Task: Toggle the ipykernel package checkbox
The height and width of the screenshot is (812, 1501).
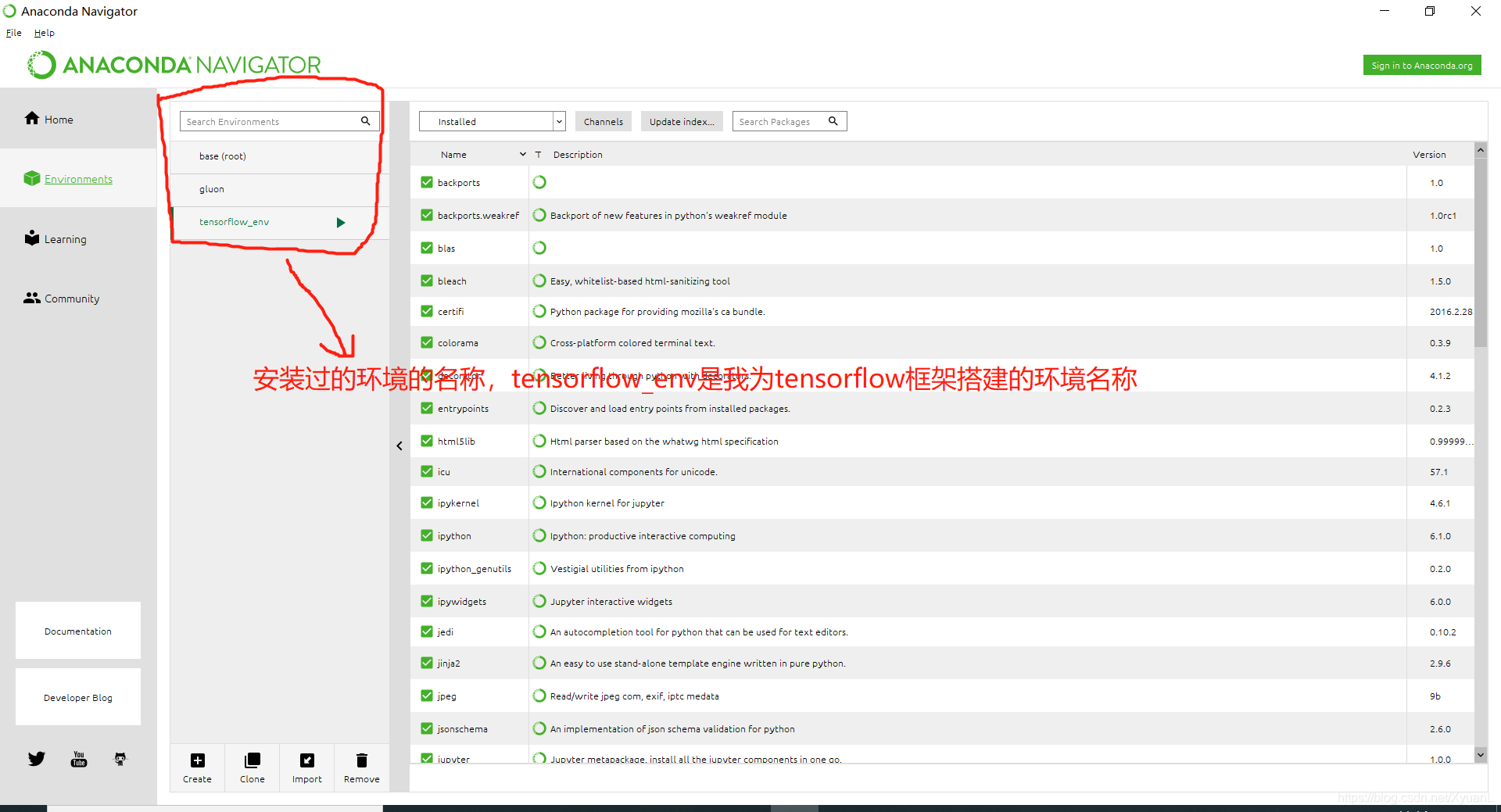Action: pos(427,503)
